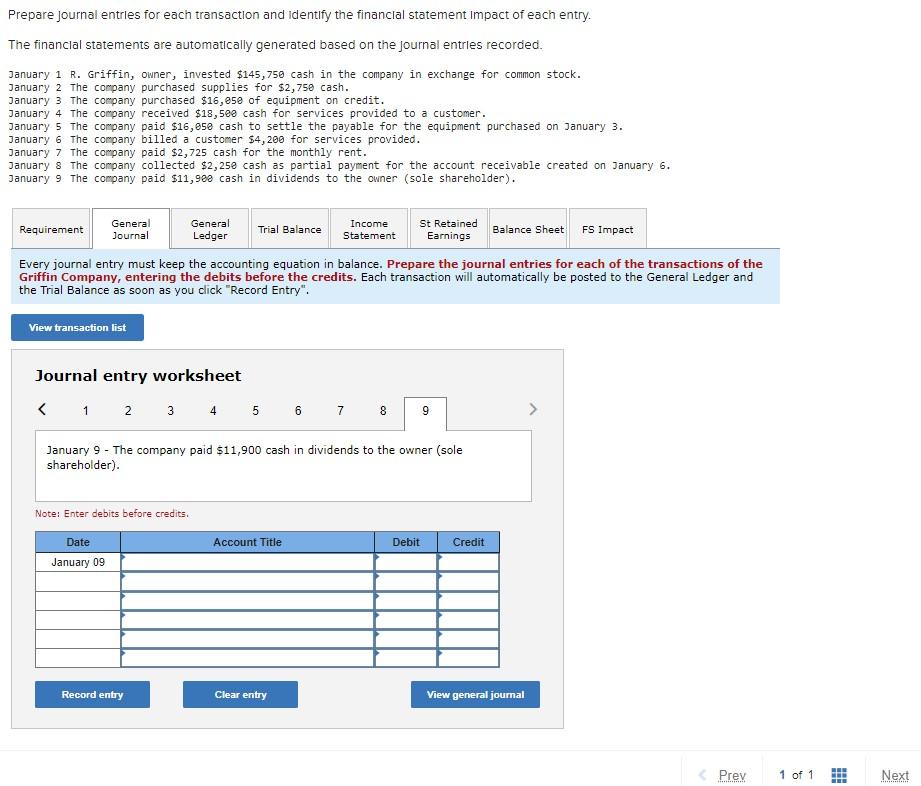
Task: Click the View transaction list button
Action: pyautogui.click(x=77, y=327)
